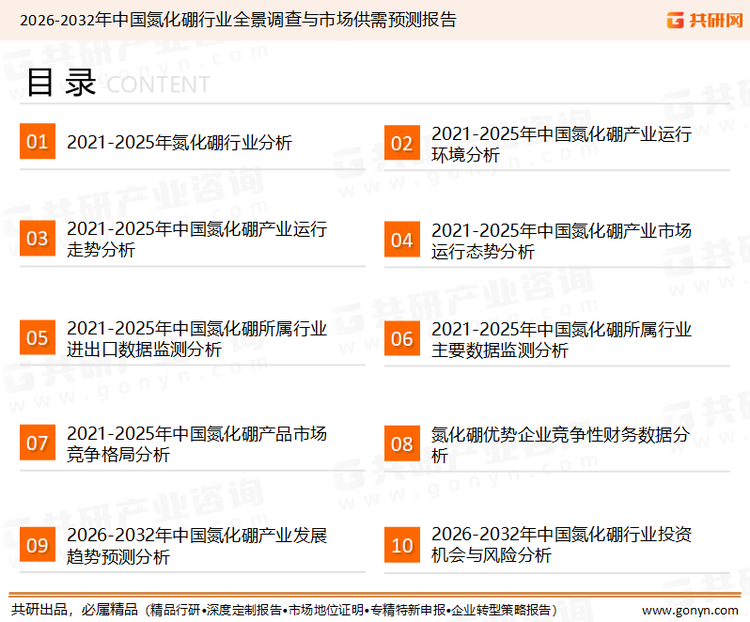Open chapter 中国氮化硼产业运行走势分析
This screenshot has width=750, height=622.
pyautogui.click(x=197, y=239)
